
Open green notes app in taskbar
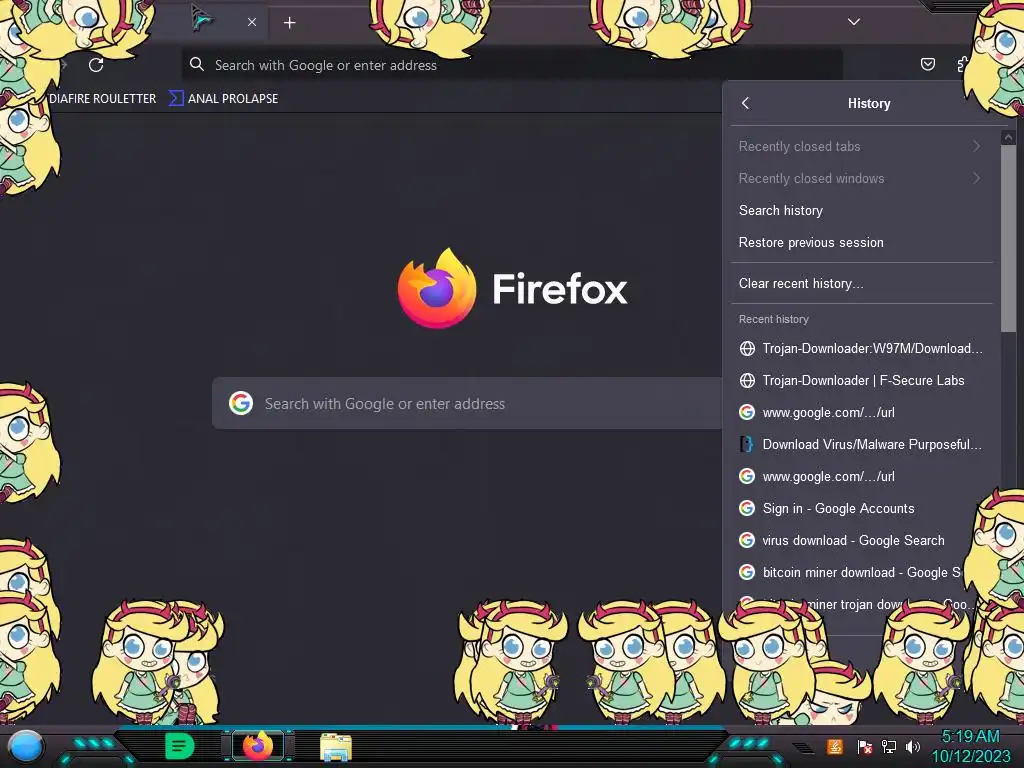tap(180, 746)
